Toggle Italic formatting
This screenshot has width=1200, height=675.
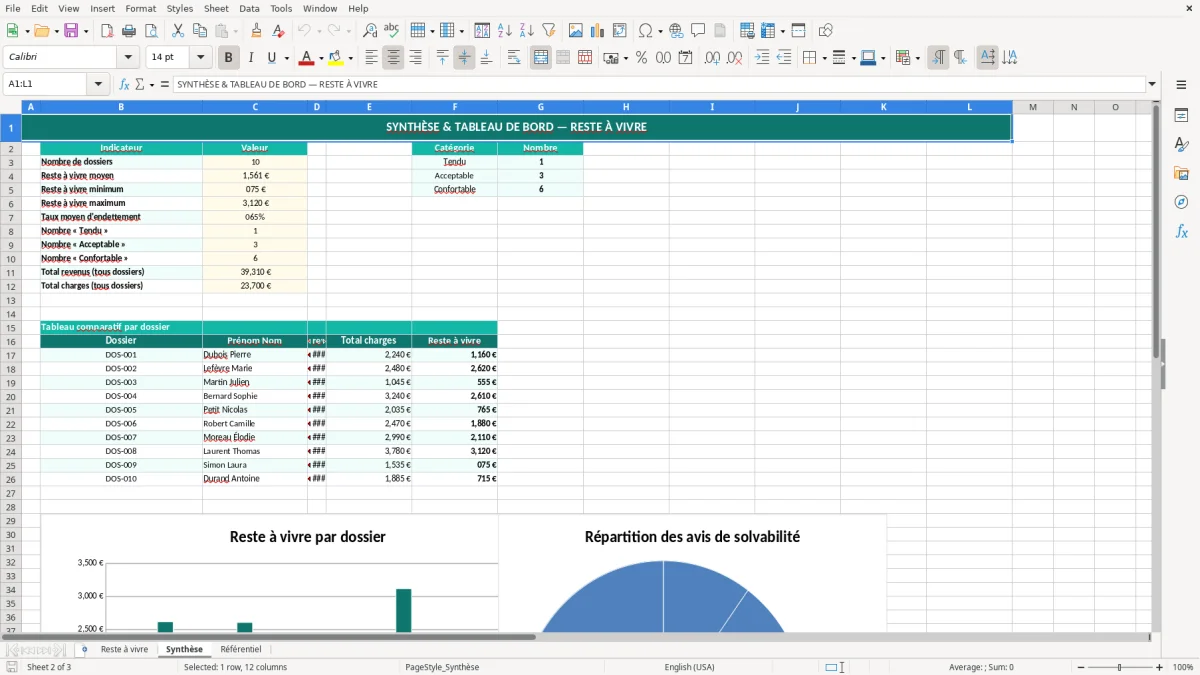click(250, 58)
